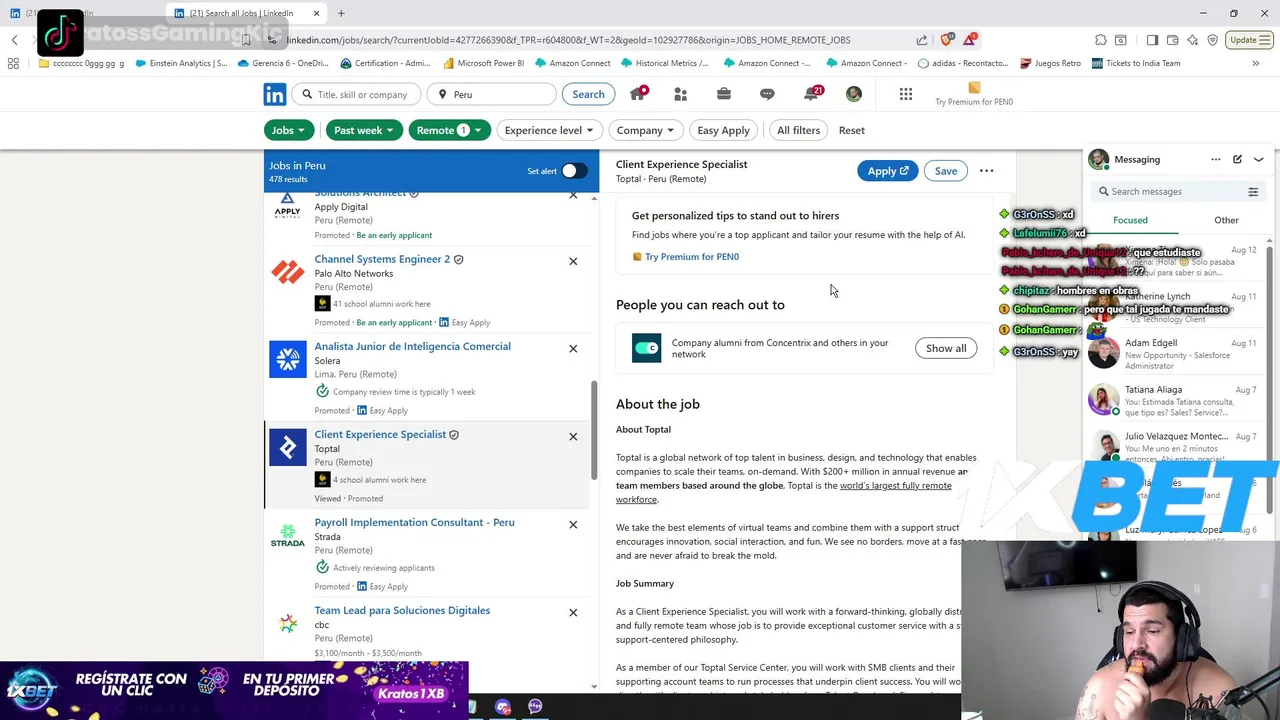Dismiss the Channel Systems Engineer 2 job
The image size is (1280, 720).
(573, 261)
